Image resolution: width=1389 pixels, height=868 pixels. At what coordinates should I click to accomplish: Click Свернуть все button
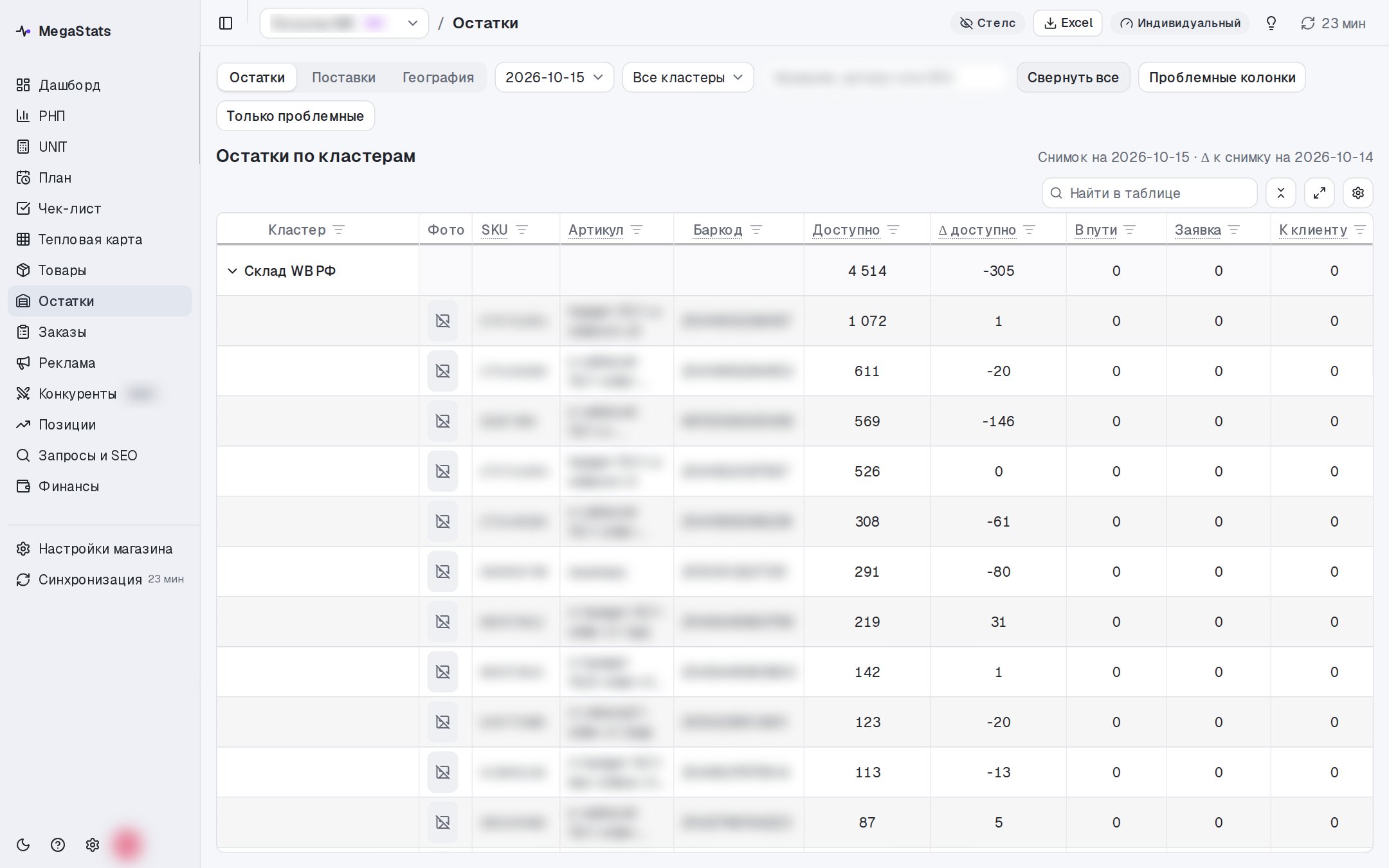click(x=1073, y=77)
